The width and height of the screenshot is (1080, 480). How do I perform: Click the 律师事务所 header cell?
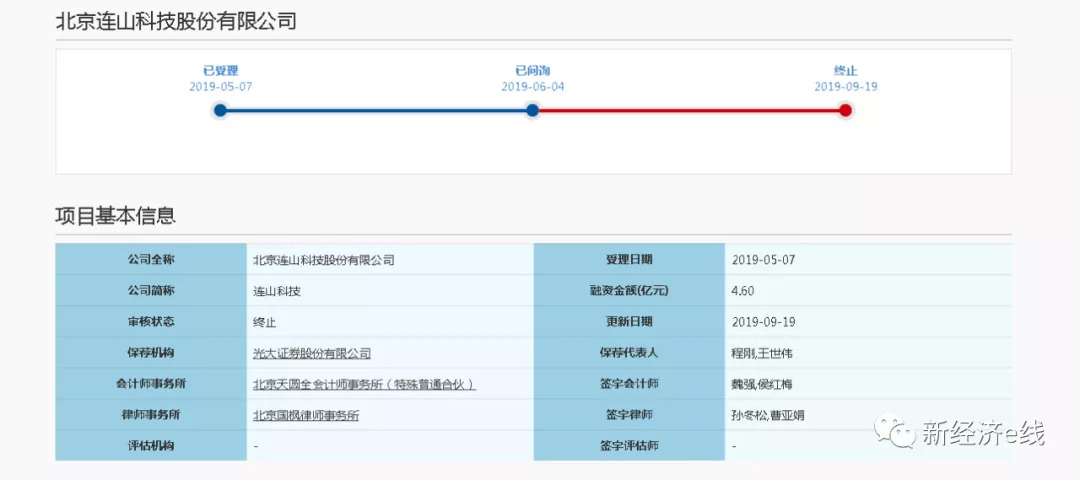coord(151,415)
